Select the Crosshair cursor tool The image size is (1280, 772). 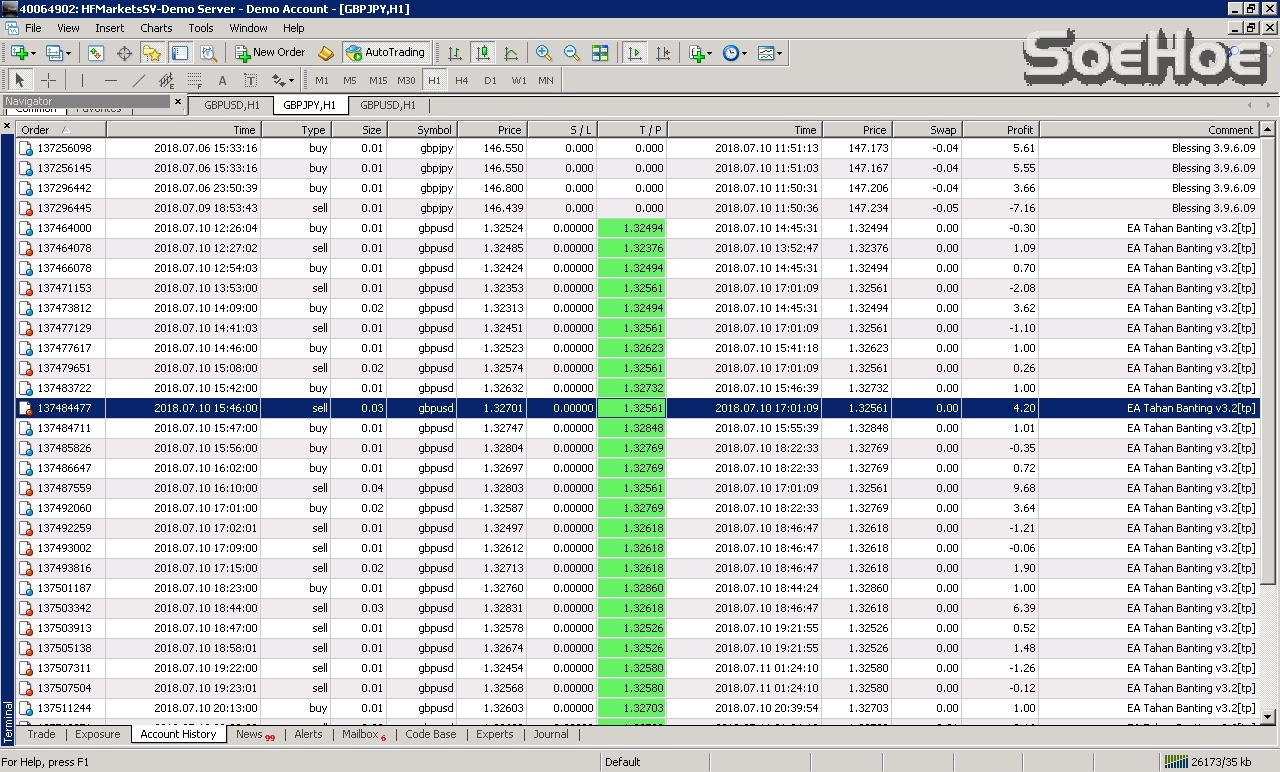[x=48, y=80]
